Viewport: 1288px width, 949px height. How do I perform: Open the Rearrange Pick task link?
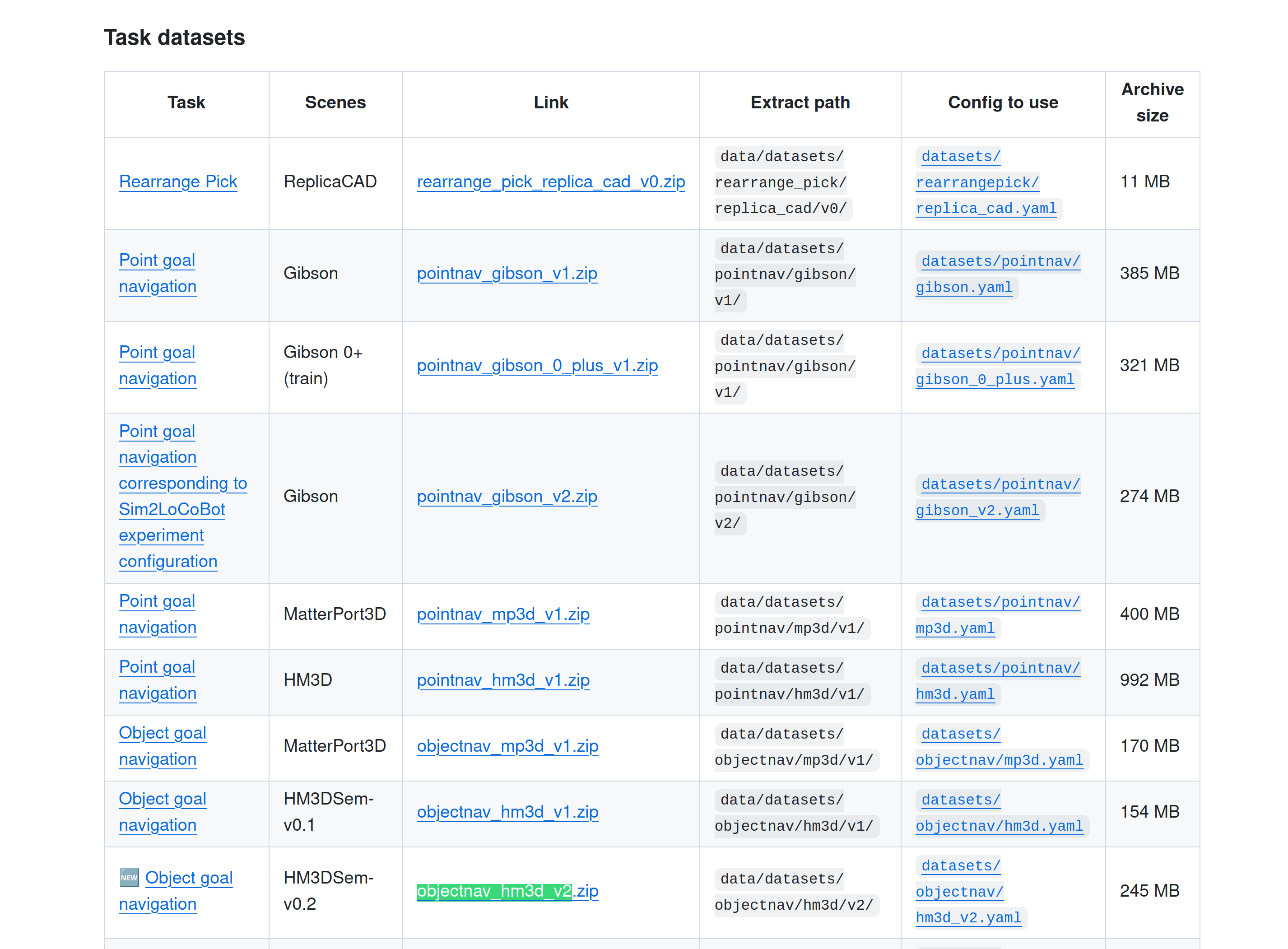tap(177, 181)
